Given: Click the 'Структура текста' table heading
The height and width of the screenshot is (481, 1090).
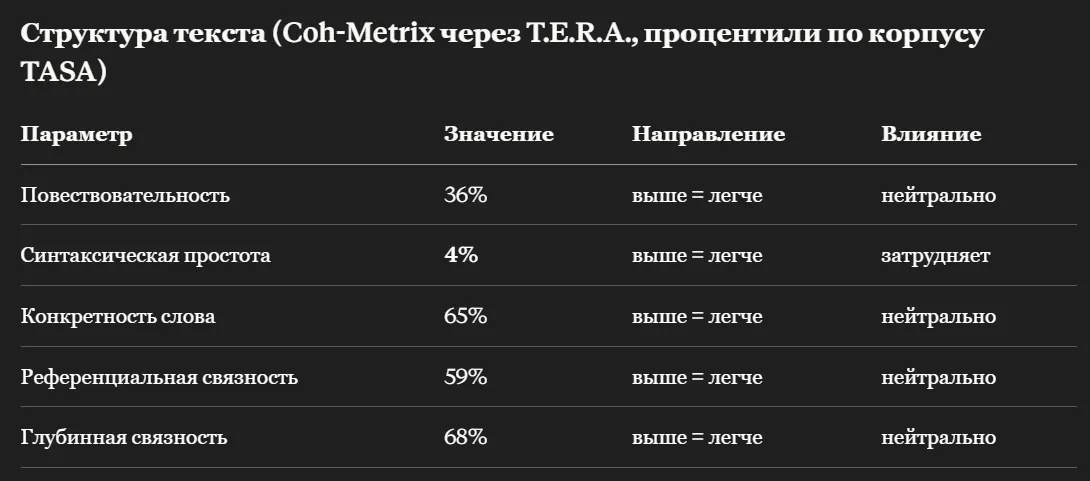Looking at the screenshot, I should pos(502,52).
